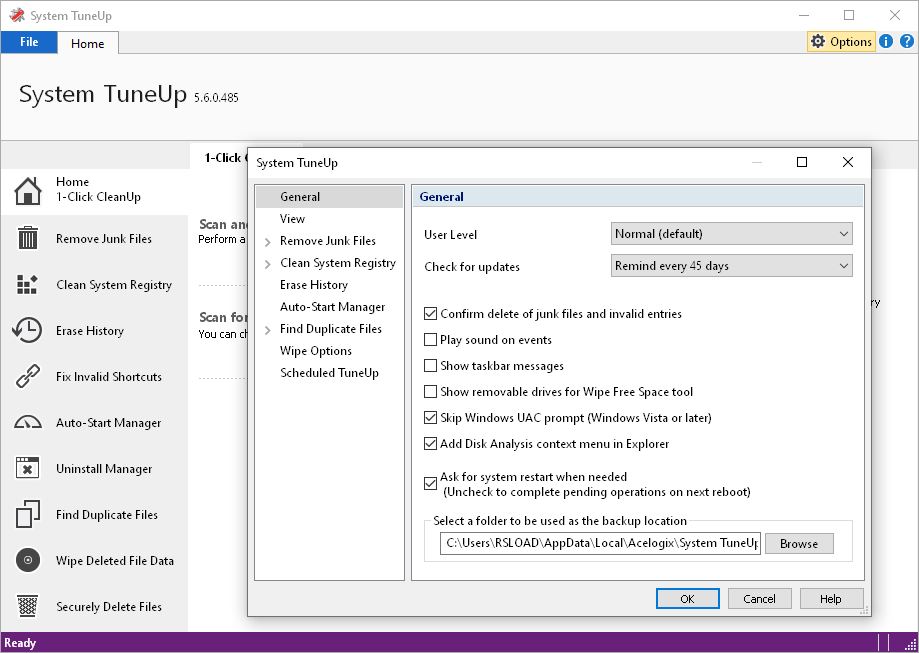Viewport: 919px width, 653px height.
Task: Uncheck Confirm delete of junk files
Action: pos(430,314)
